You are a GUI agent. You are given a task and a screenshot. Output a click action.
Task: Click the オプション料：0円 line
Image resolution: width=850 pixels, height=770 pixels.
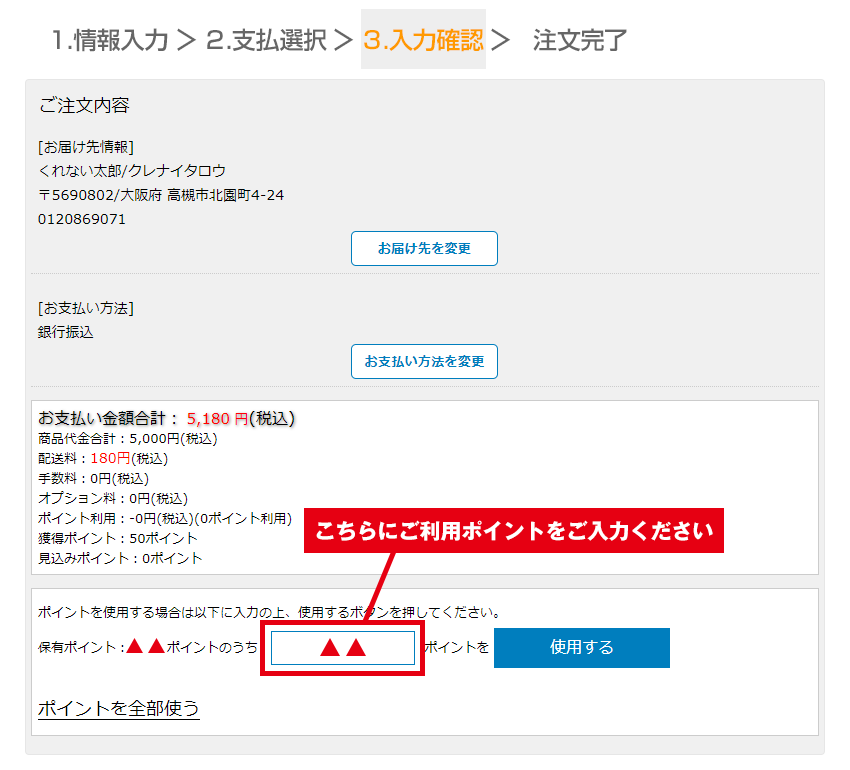point(113,499)
